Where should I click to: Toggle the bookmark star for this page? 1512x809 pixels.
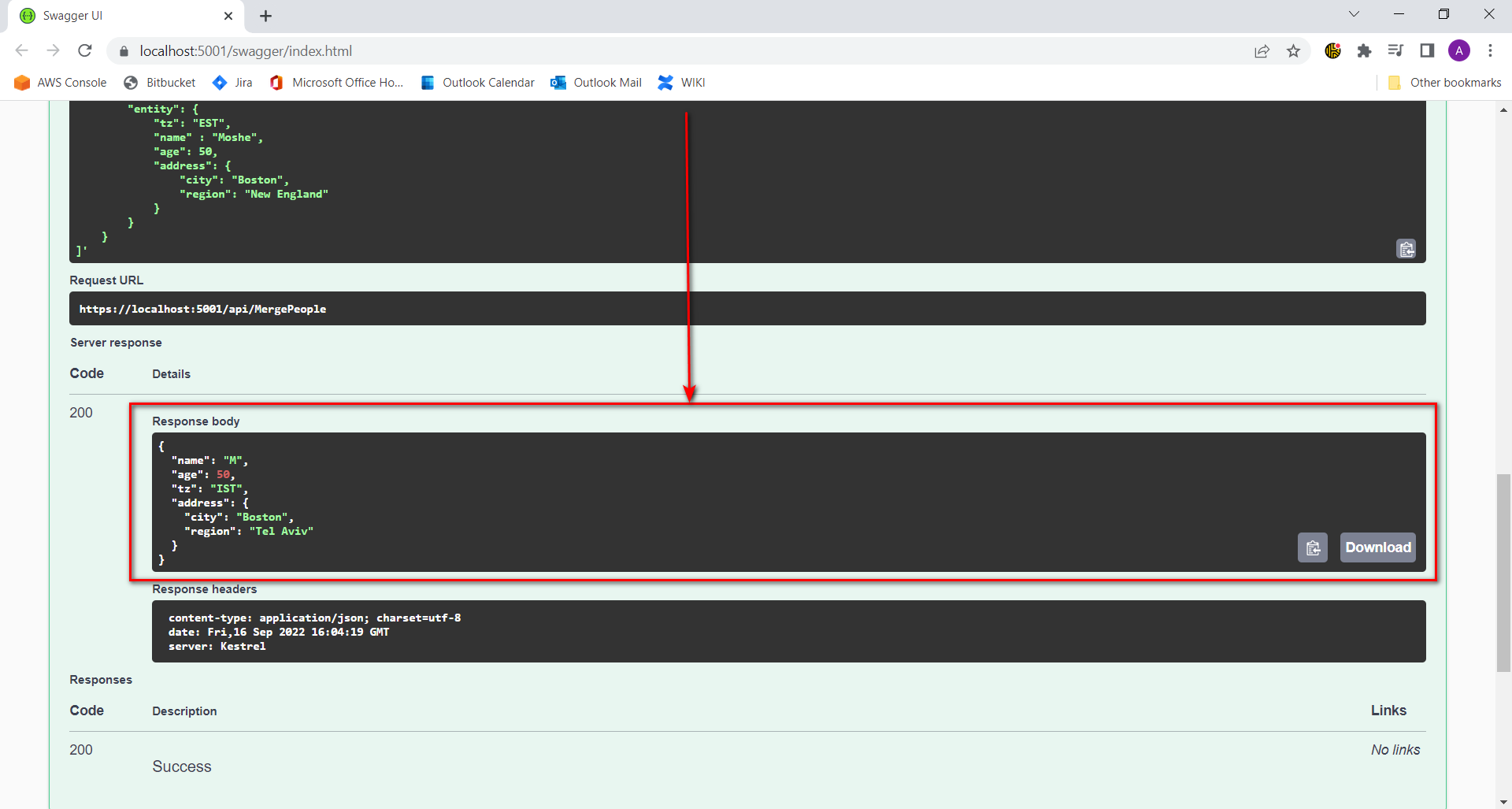coord(1294,50)
